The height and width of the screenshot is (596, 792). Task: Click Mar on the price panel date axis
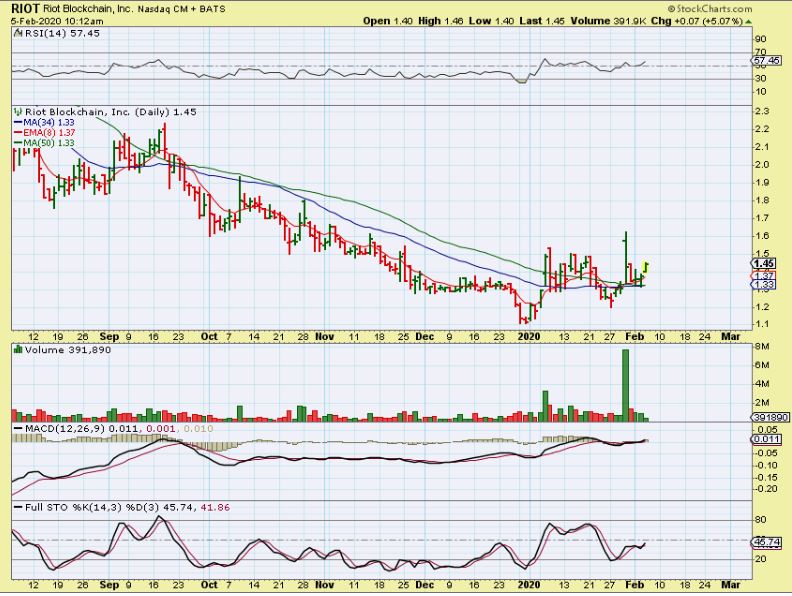(x=730, y=337)
